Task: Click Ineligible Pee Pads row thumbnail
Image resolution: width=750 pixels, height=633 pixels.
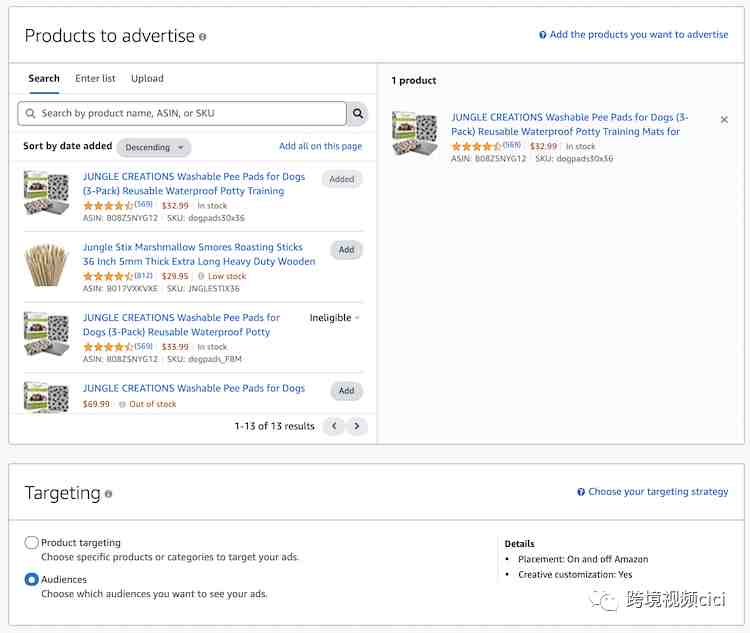Action: pos(46,334)
